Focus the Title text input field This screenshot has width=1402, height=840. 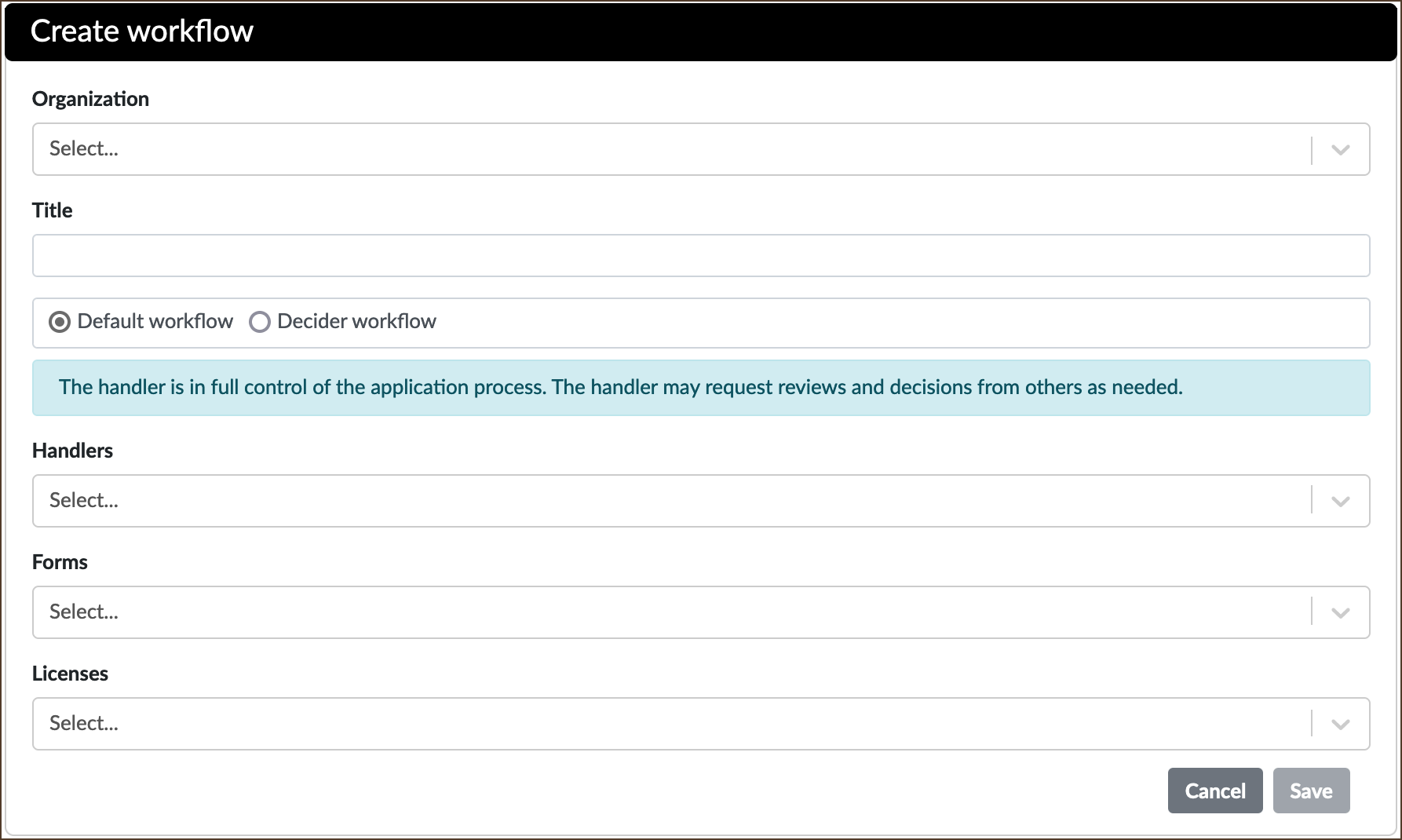coord(701,255)
